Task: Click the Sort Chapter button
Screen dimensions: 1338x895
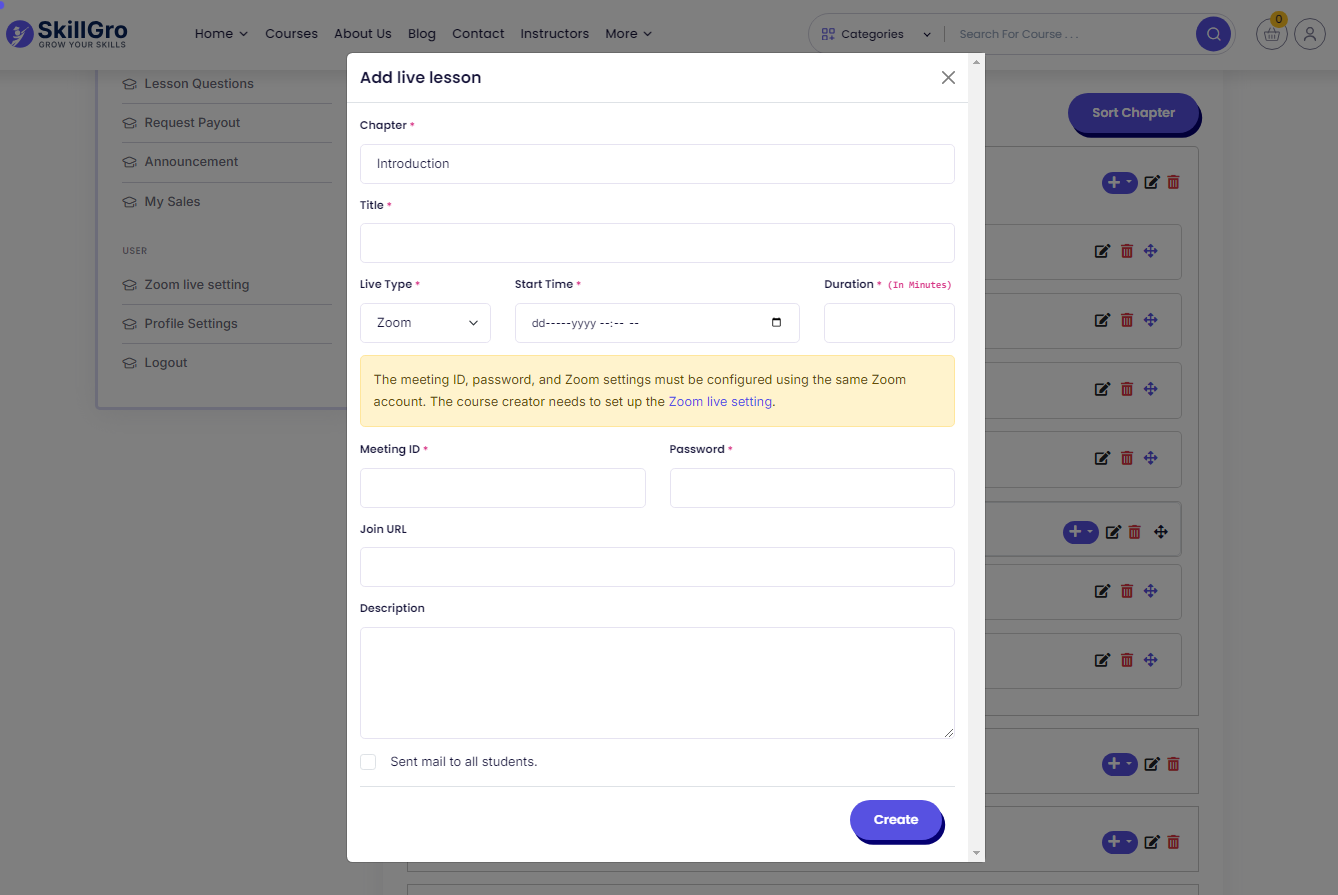Action: pyautogui.click(x=1133, y=113)
